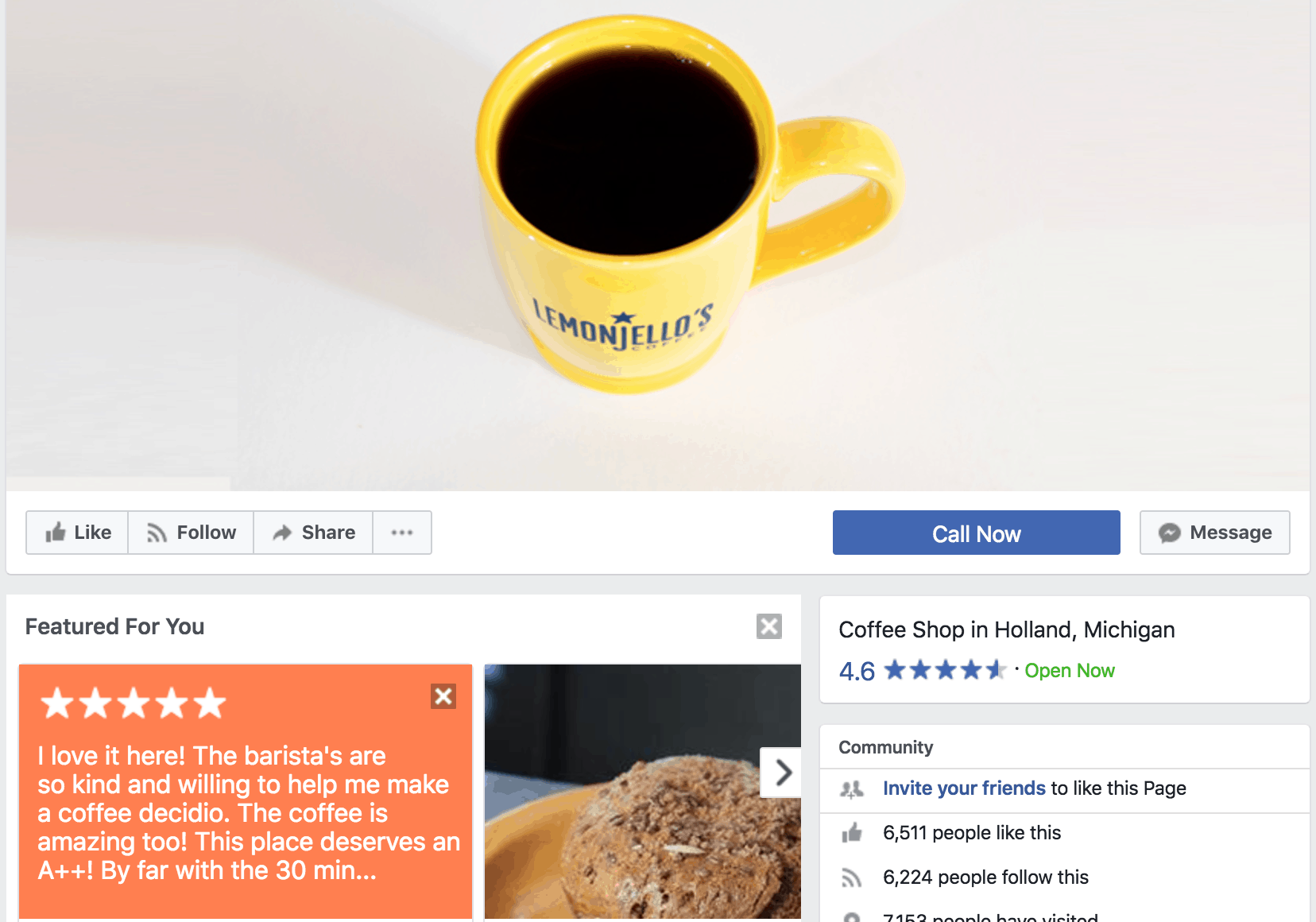Screen dimensions: 1316x922
Task: Advance featured carousel with right chevron
Action: tap(781, 773)
